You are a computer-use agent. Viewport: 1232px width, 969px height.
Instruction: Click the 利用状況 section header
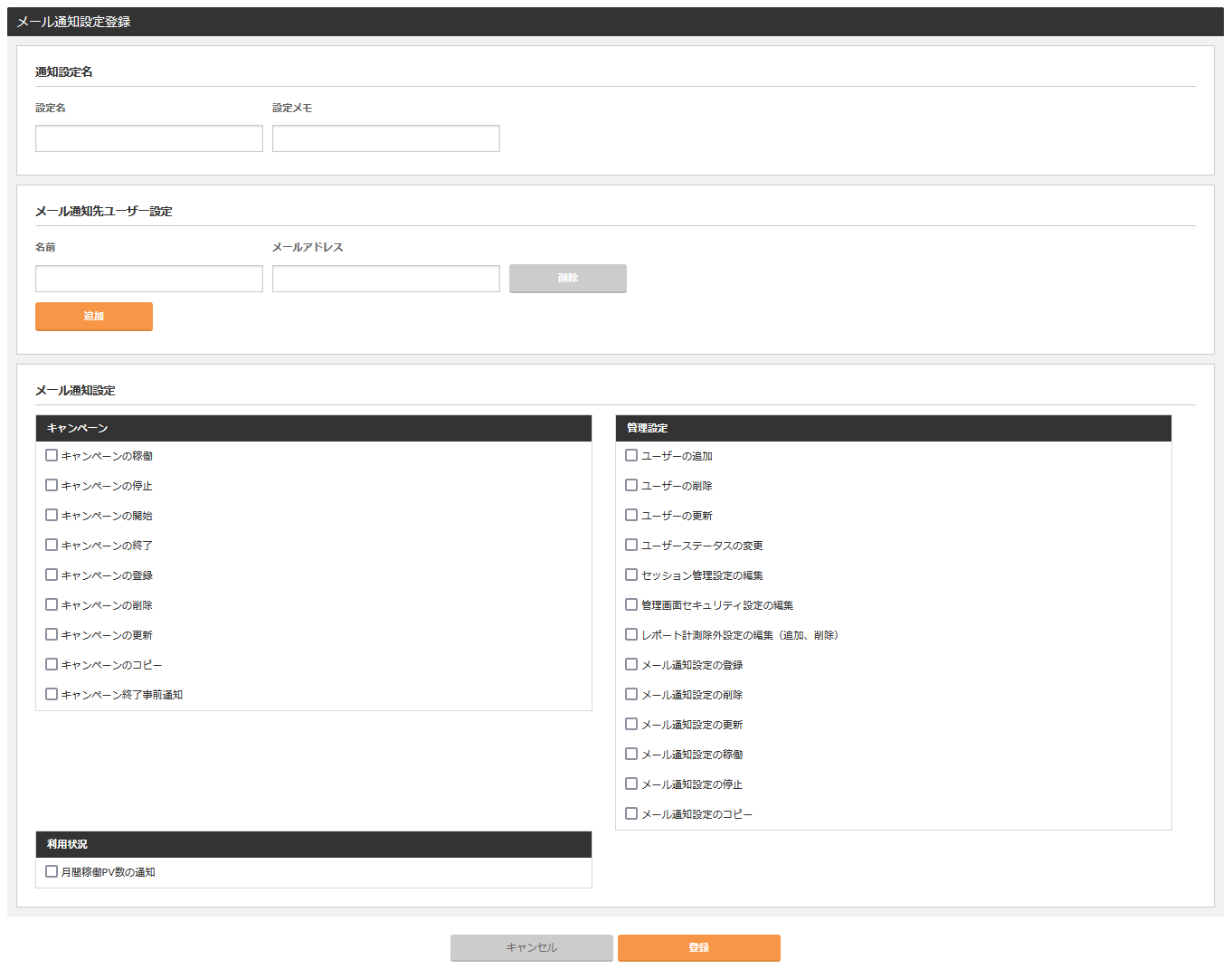(314, 845)
